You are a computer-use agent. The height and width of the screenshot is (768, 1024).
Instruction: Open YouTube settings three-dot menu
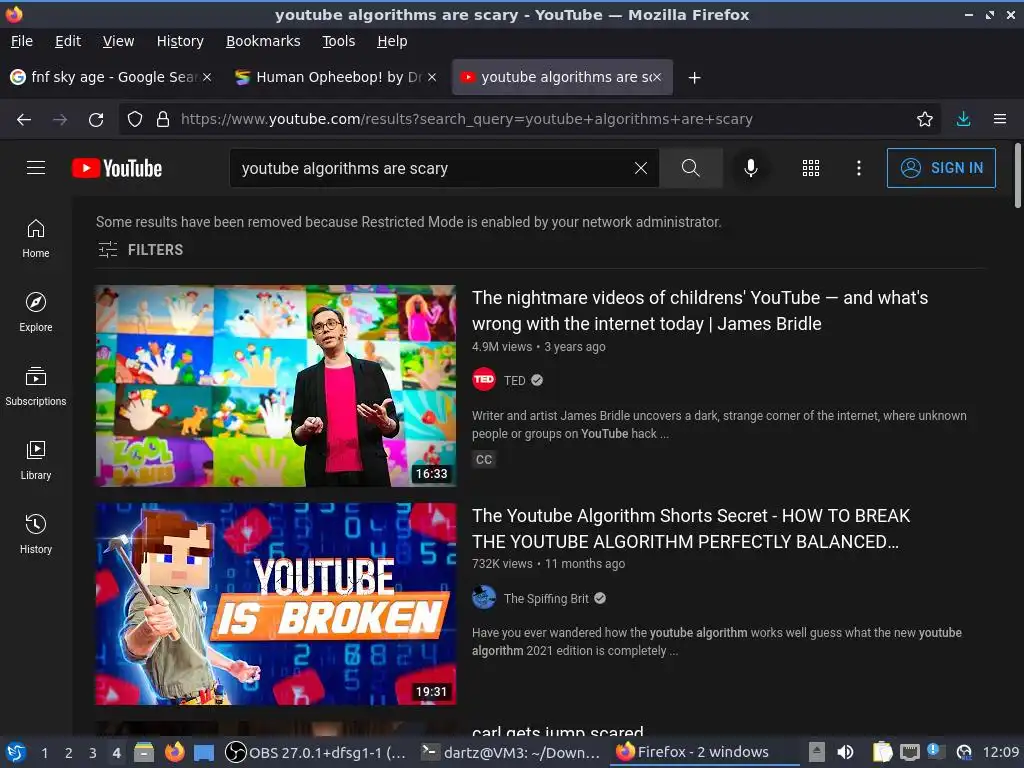858,168
